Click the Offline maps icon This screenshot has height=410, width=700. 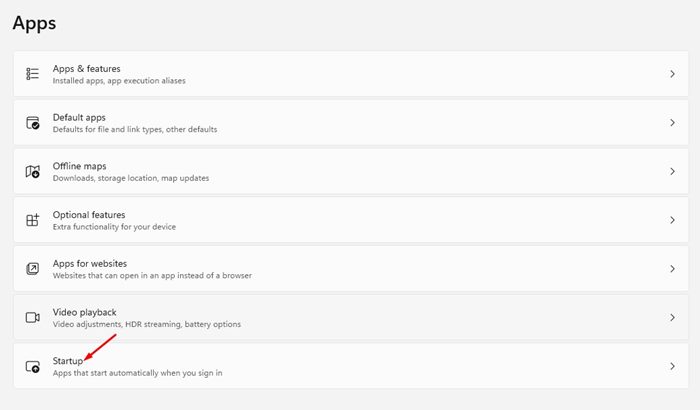(x=32, y=172)
